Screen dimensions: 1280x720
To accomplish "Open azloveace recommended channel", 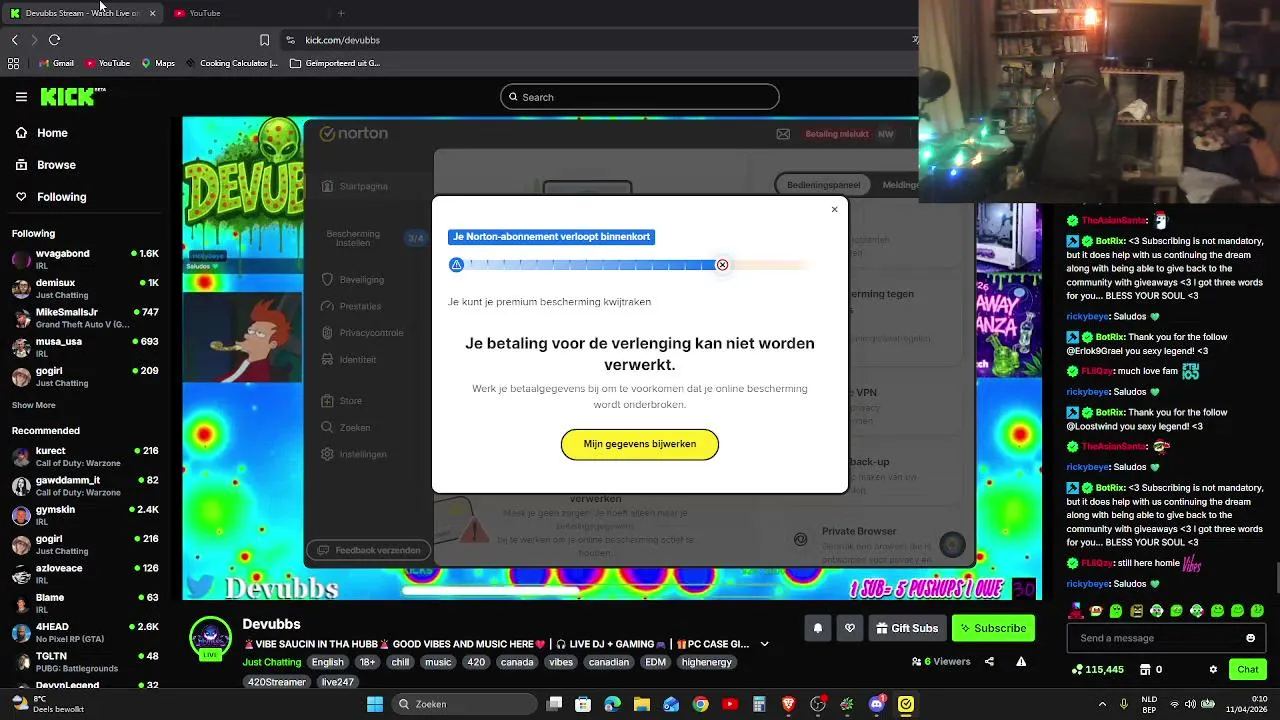I will pos(85,574).
